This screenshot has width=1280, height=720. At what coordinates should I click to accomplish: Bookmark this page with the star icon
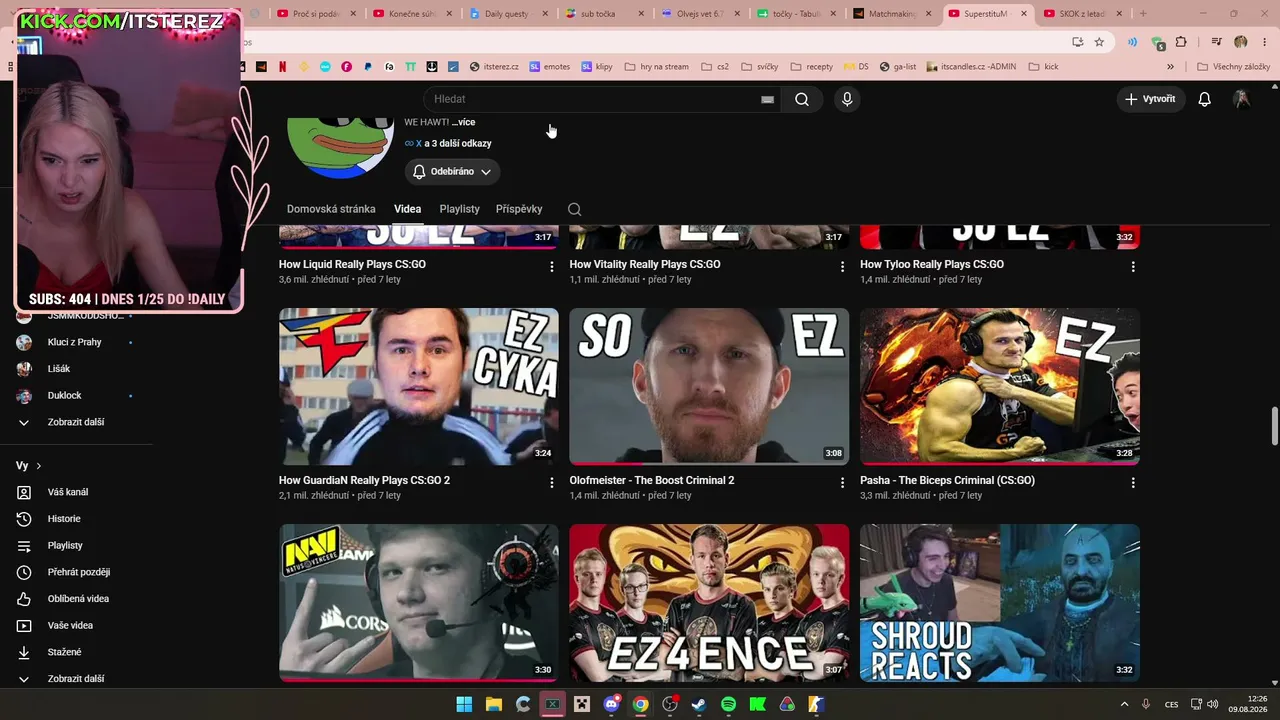pyautogui.click(x=1099, y=42)
